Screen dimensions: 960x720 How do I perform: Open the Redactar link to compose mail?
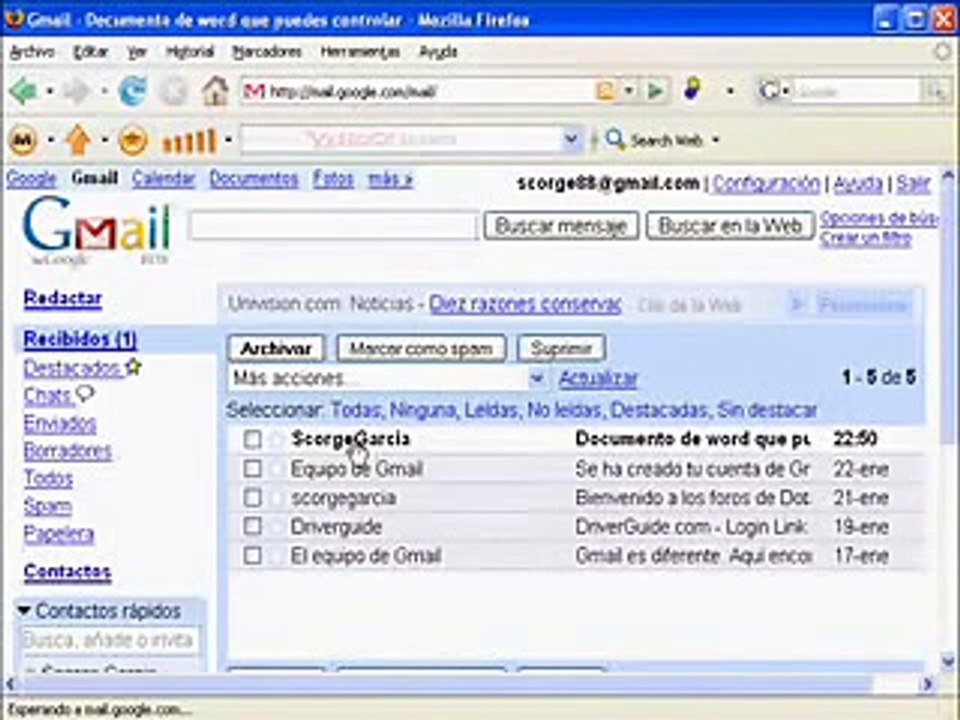pyautogui.click(x=62, y=299)
